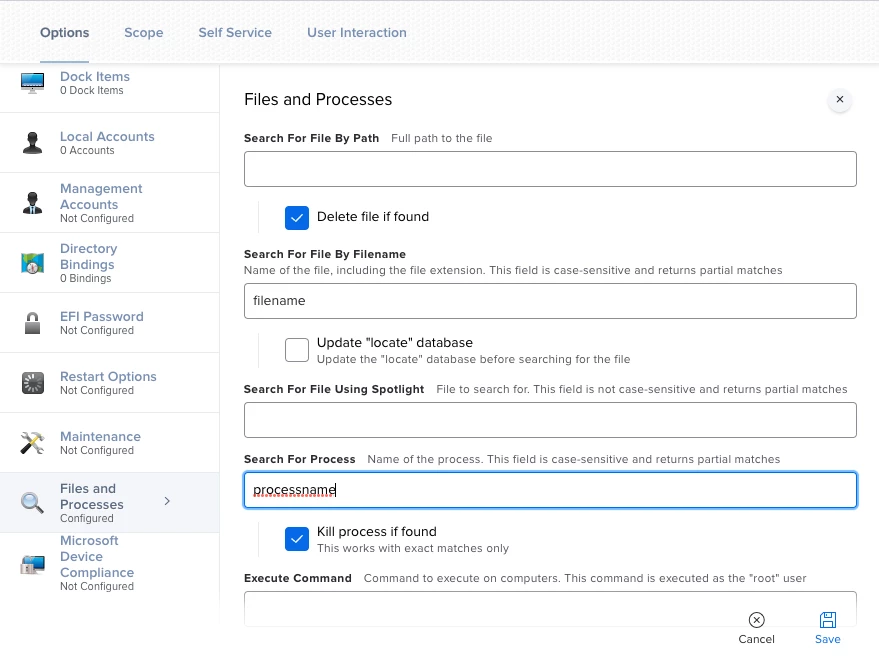Select the Local Accounts silhouette icon
Viewport: 879px width, 668px height.
tap(33, 143)
